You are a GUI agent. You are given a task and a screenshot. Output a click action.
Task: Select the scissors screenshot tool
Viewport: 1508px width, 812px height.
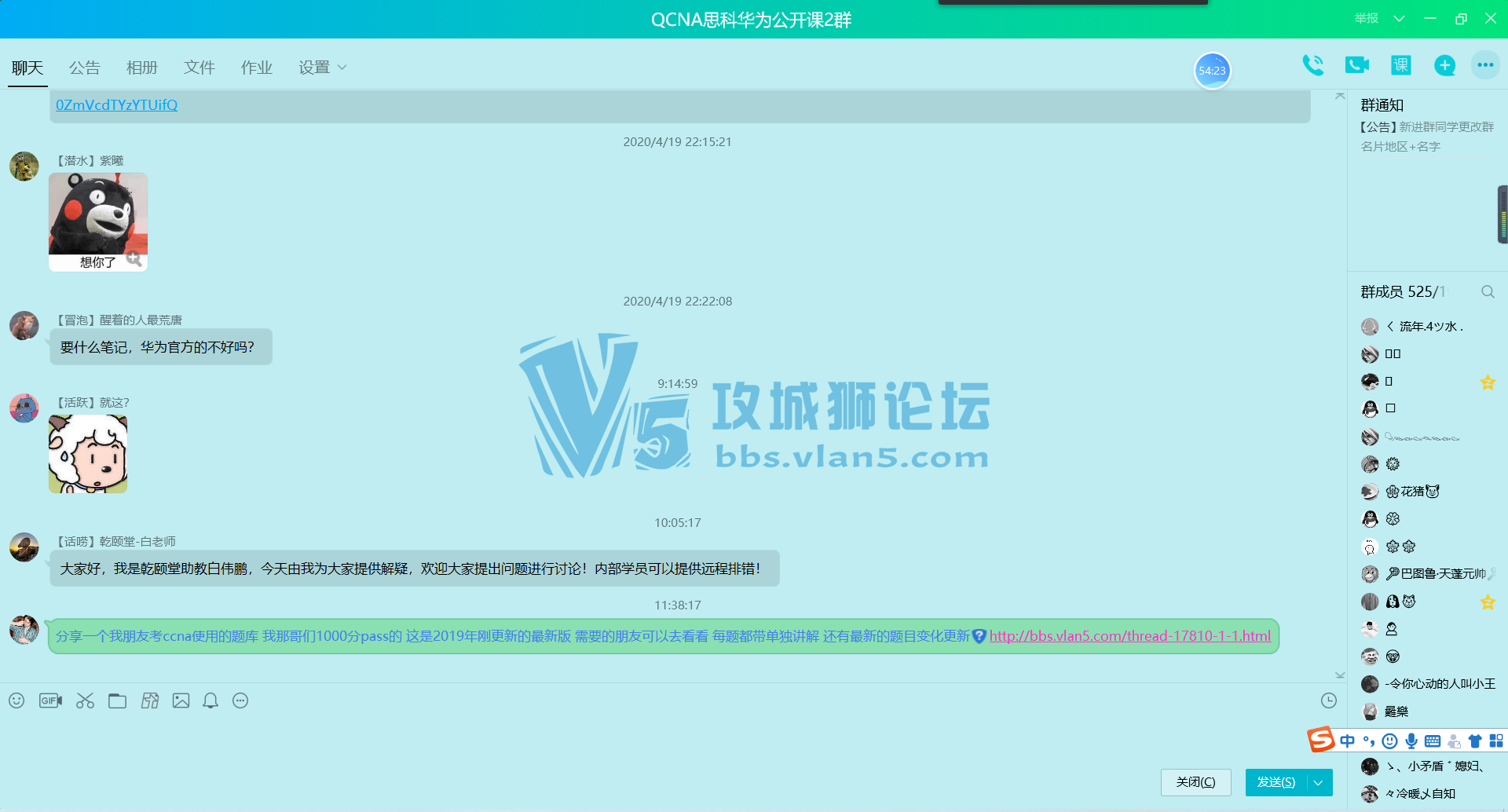(x=85, y=700)
